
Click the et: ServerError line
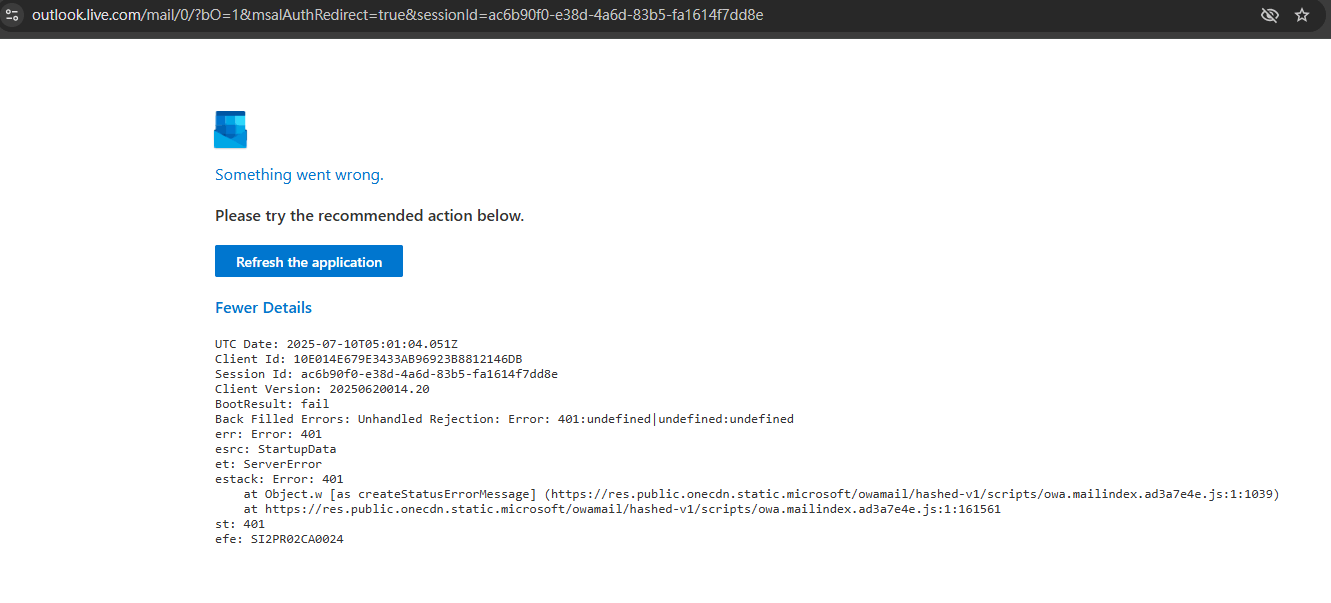click(x=268, y=464)
